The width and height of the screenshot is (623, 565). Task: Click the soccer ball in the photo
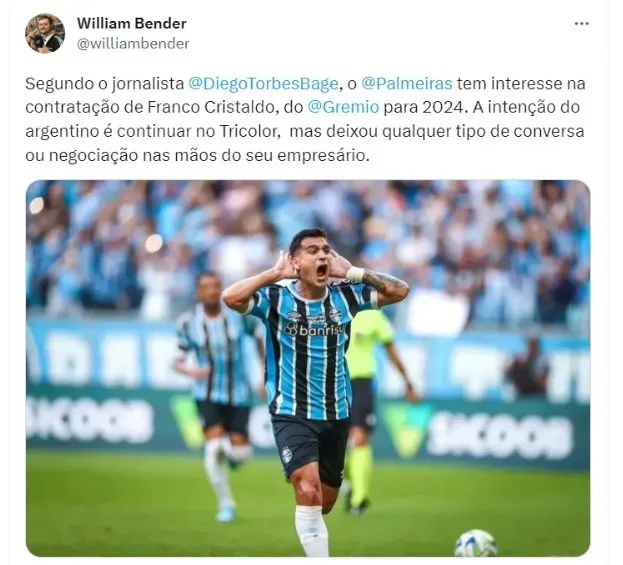click(475, 544)
